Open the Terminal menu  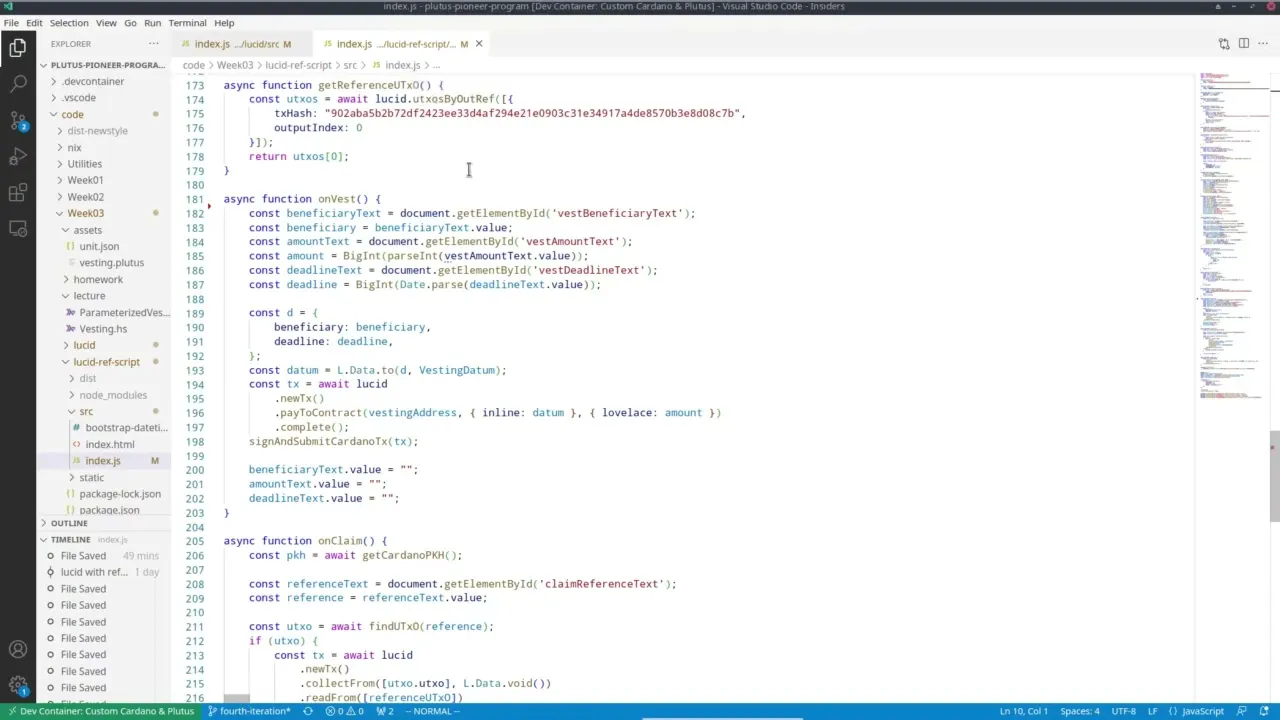pos(187,22)
